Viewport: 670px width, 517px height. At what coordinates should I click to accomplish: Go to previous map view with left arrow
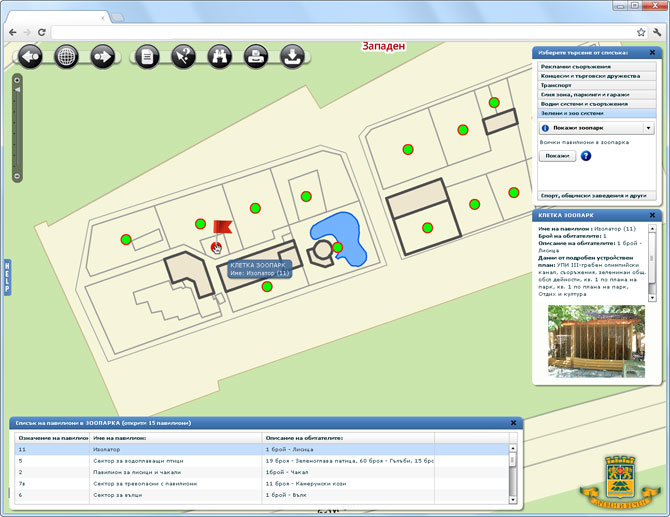pyautogui.click(x=30, y=56)
